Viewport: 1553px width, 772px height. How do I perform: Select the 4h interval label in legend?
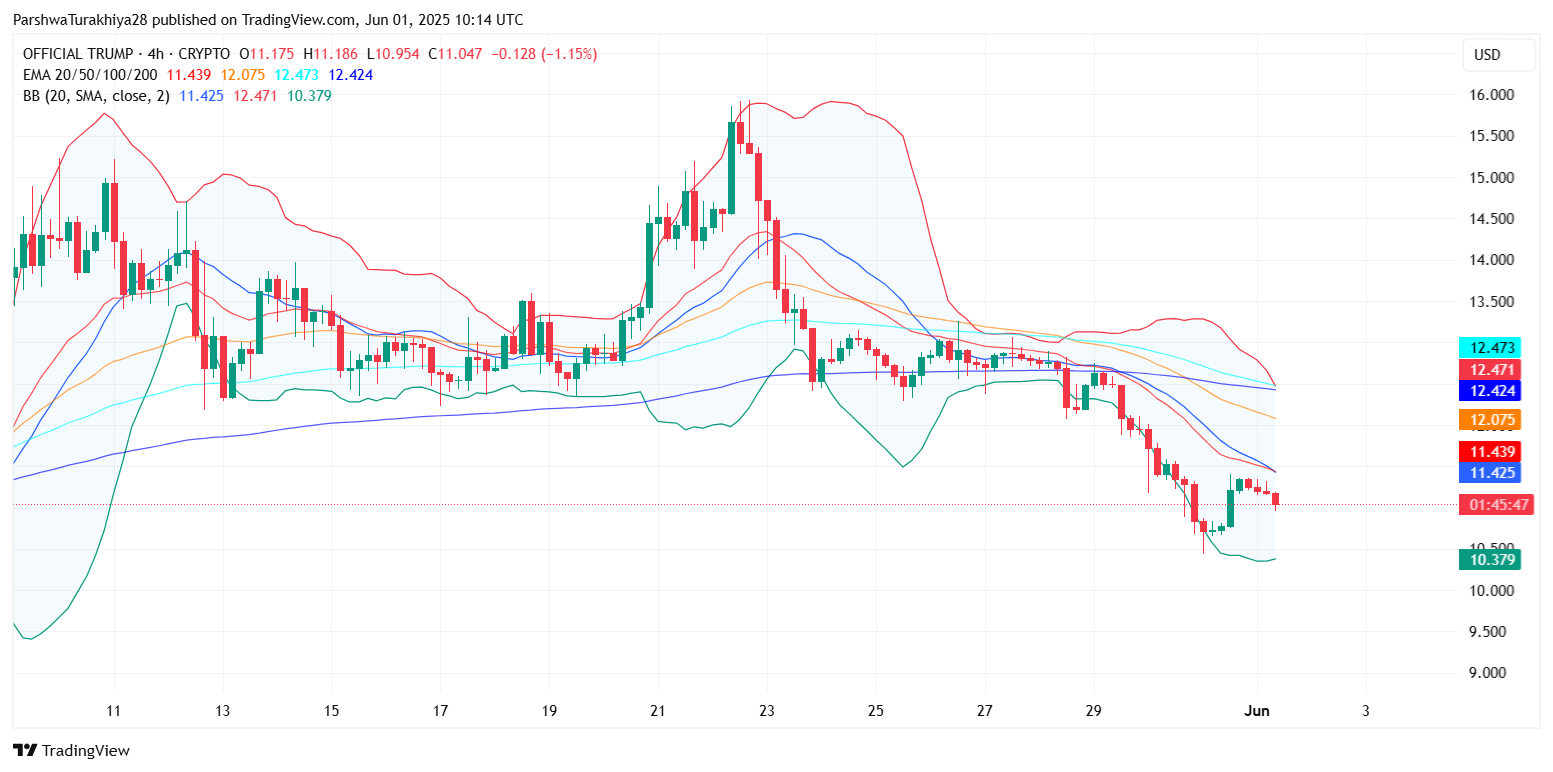pyautogui.click(x=158, y=54)
